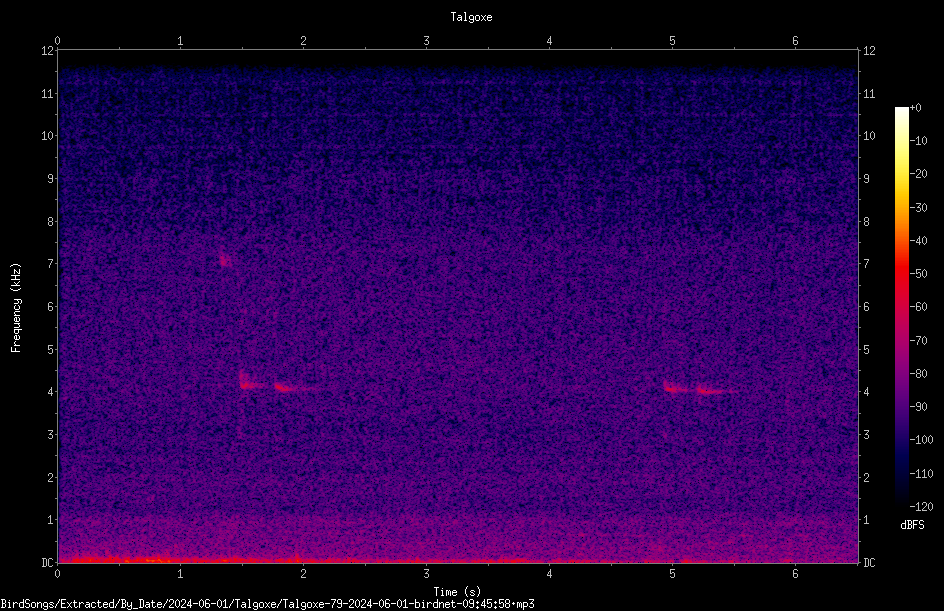
Task: Click the dBFS label under the color scale
Action: 912,525
